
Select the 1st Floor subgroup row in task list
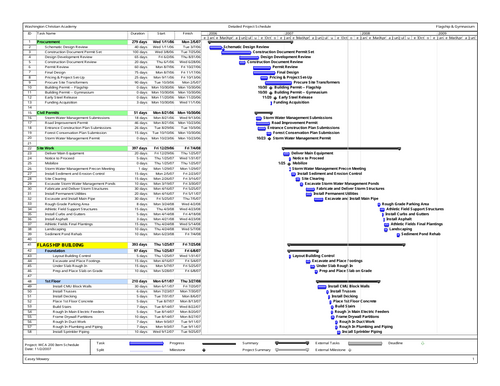pos(112,281)
